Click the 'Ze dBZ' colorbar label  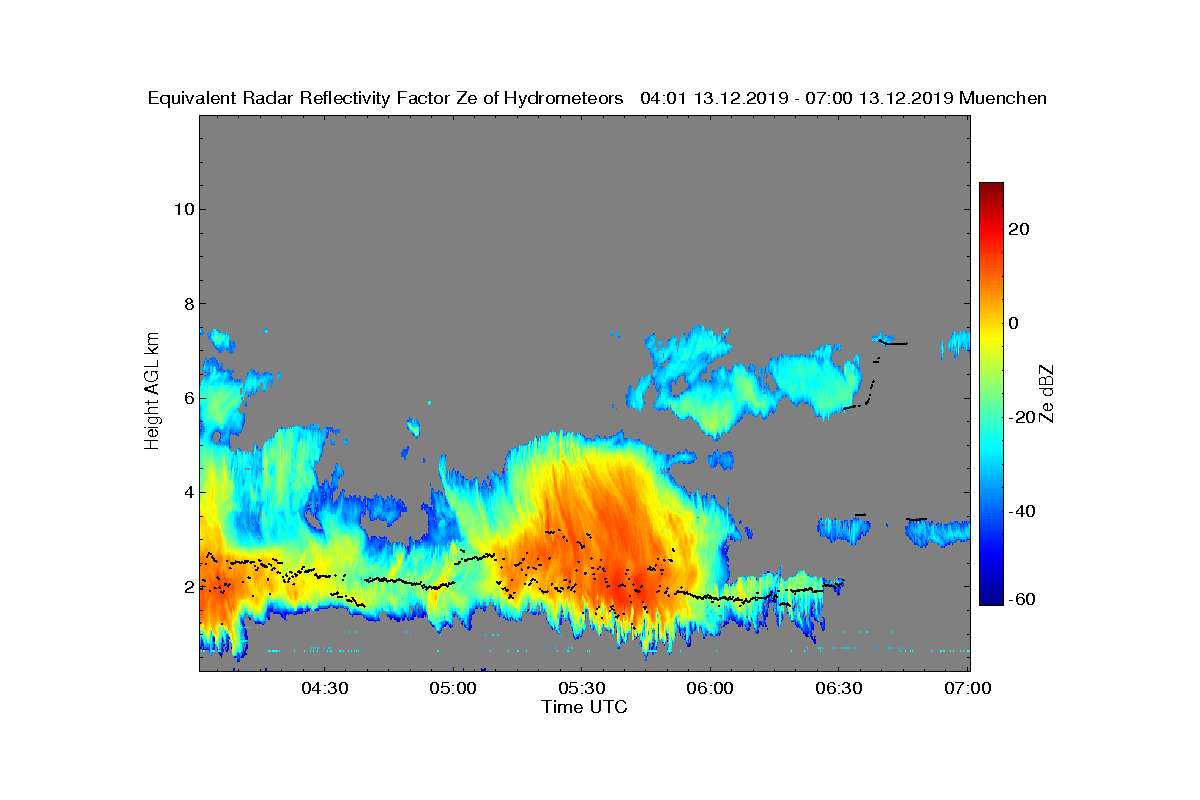click(1047, 393)
